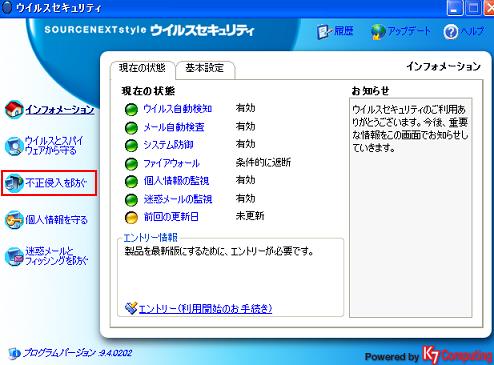The width and height of the screenshot is (494, 365).
Task: Open the インフォメーション sidebar link
Action: 60,110
